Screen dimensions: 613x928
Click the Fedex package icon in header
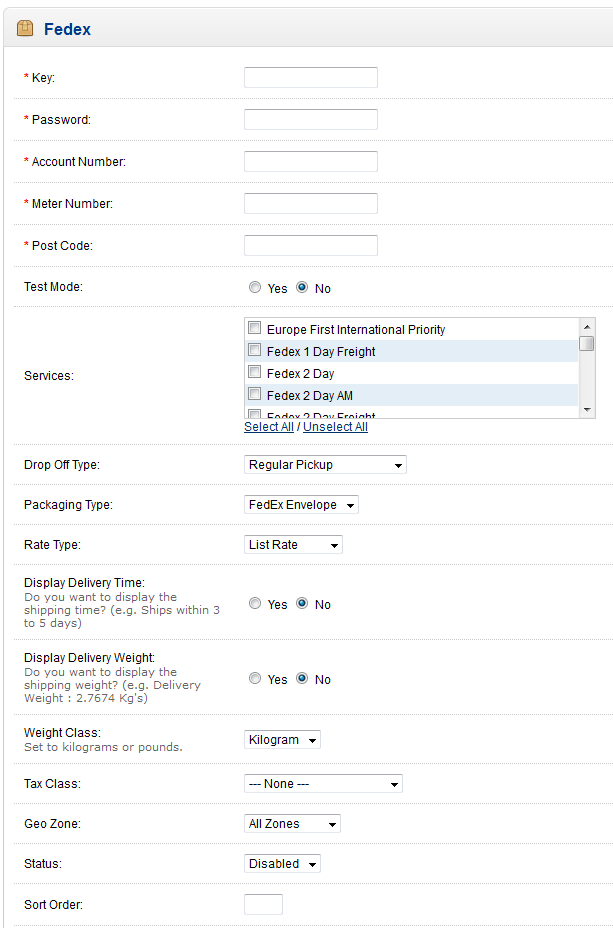click(x=25, y=29)
